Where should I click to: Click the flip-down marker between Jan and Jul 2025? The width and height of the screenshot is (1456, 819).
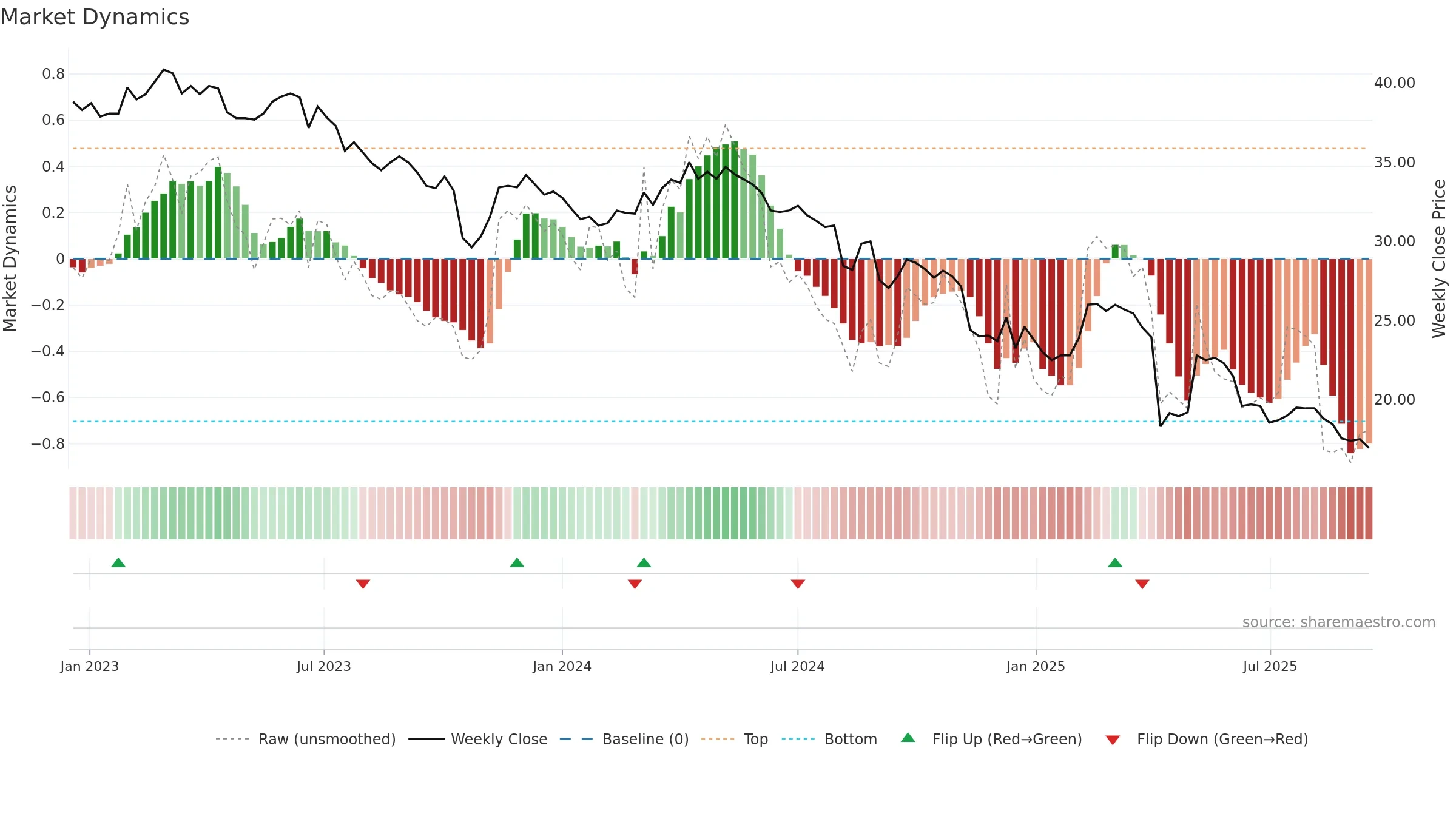point(1142,584)
